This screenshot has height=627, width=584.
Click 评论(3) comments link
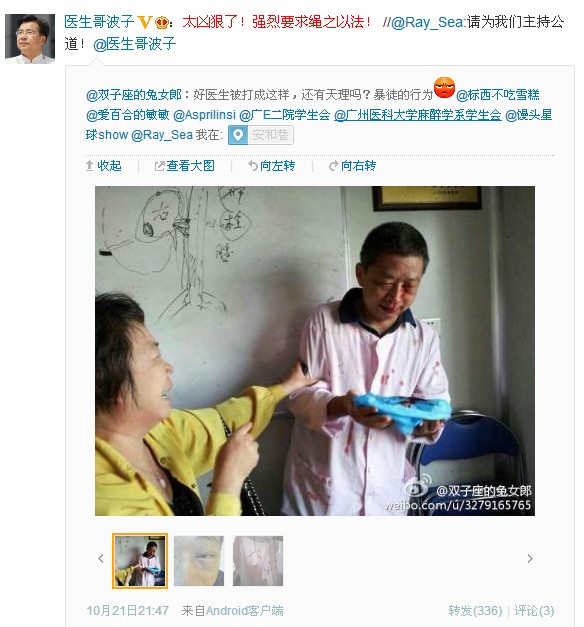(534, 611)
